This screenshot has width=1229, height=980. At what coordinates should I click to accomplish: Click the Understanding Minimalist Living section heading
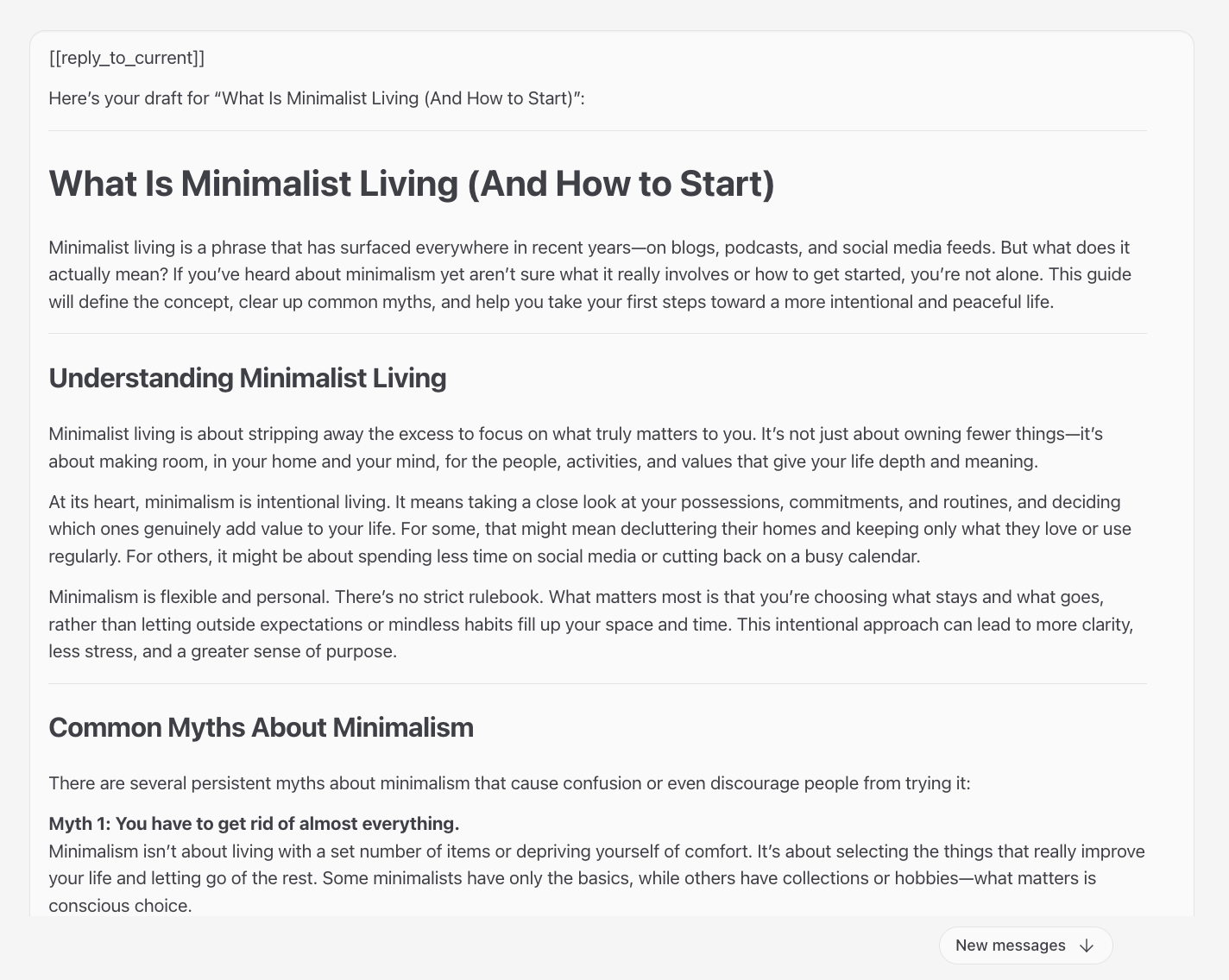[x=248, y=378]
